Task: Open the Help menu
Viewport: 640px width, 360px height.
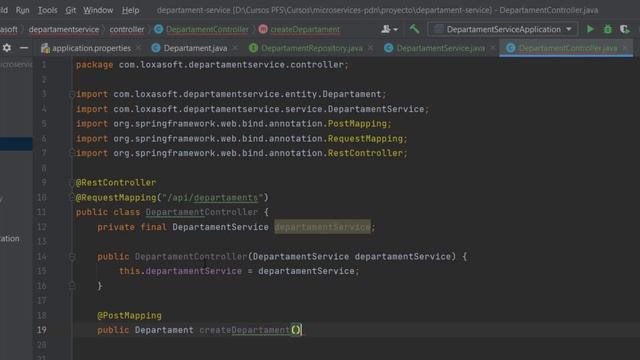Action: (x=130, y=10)
